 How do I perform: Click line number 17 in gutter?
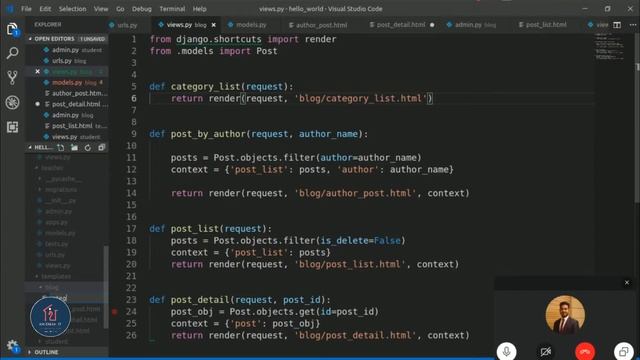click(x=131, y=229)
